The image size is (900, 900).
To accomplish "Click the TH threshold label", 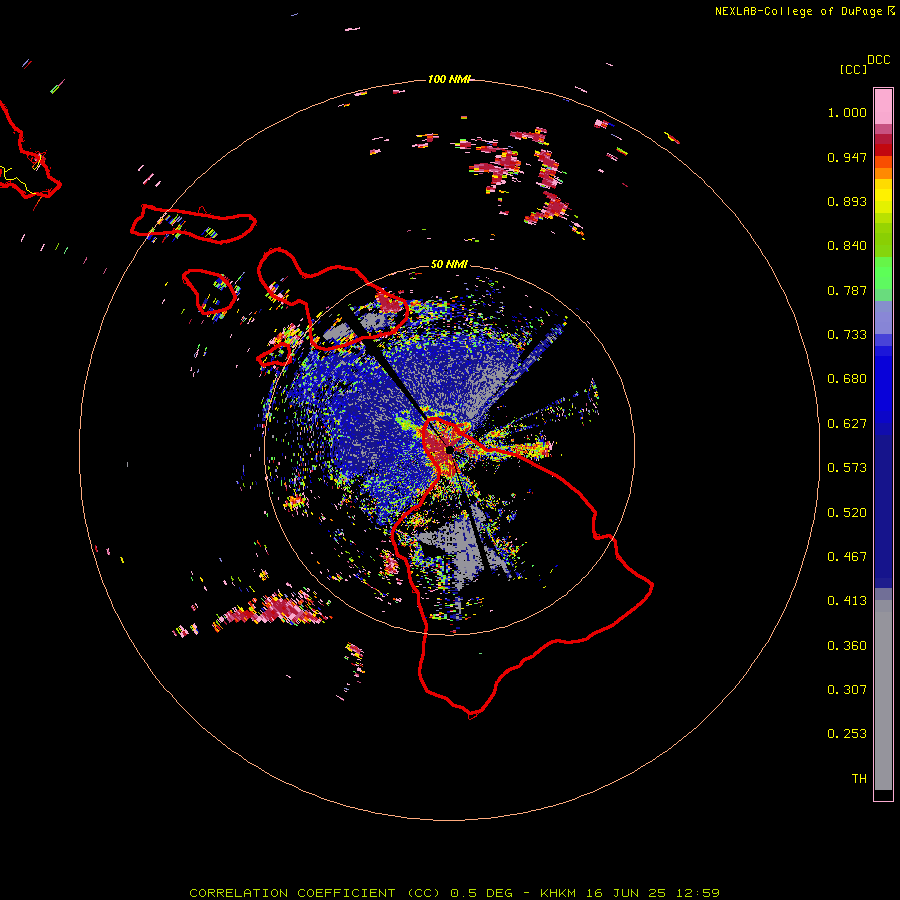I will 859,779.
